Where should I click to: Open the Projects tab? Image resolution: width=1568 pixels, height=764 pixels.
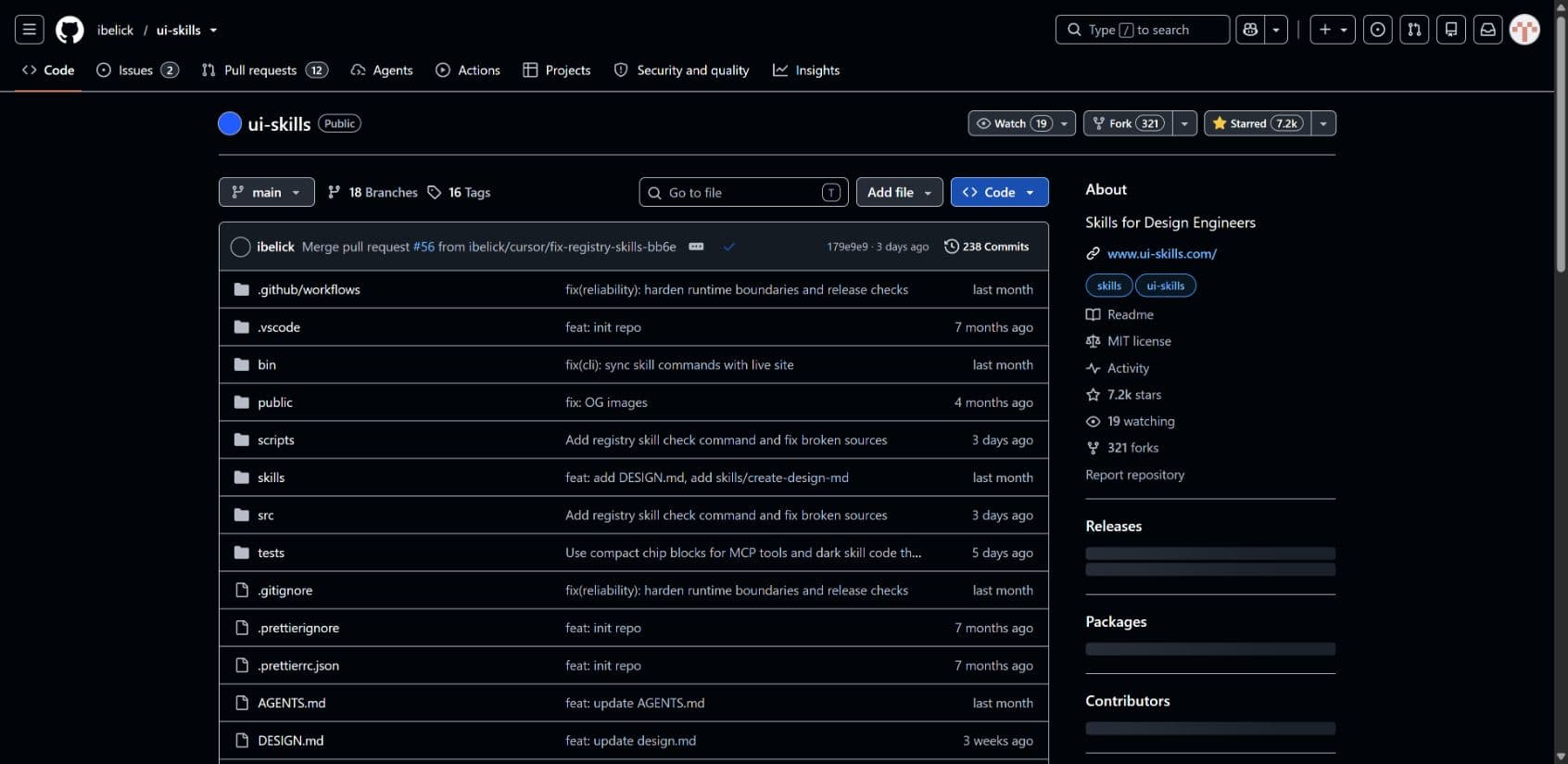pos(557,70)
